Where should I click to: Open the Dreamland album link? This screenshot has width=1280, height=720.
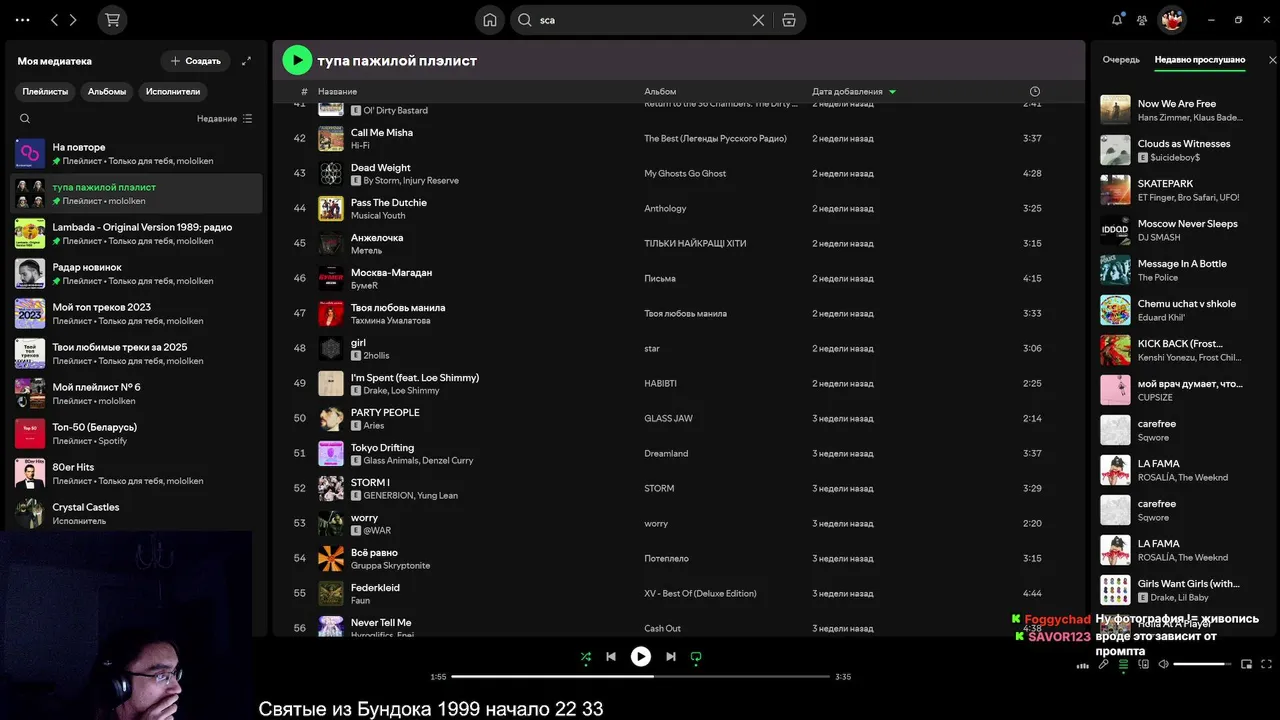pos(666,453)
